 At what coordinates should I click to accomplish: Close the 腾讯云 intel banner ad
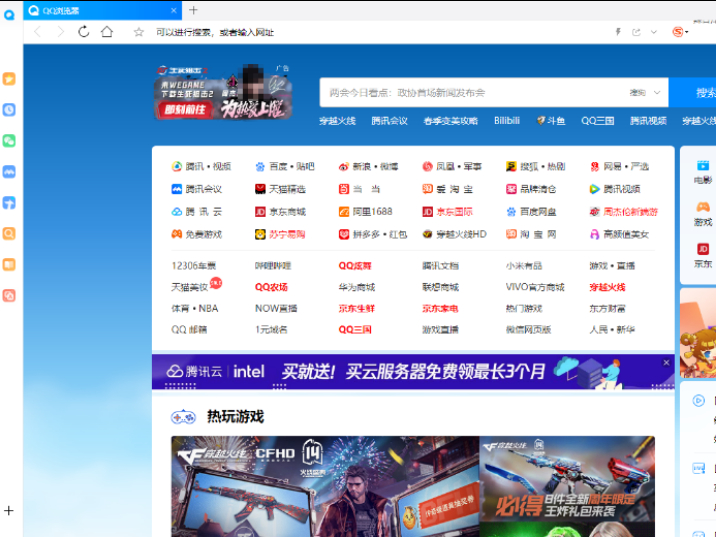tap(666, 363)
